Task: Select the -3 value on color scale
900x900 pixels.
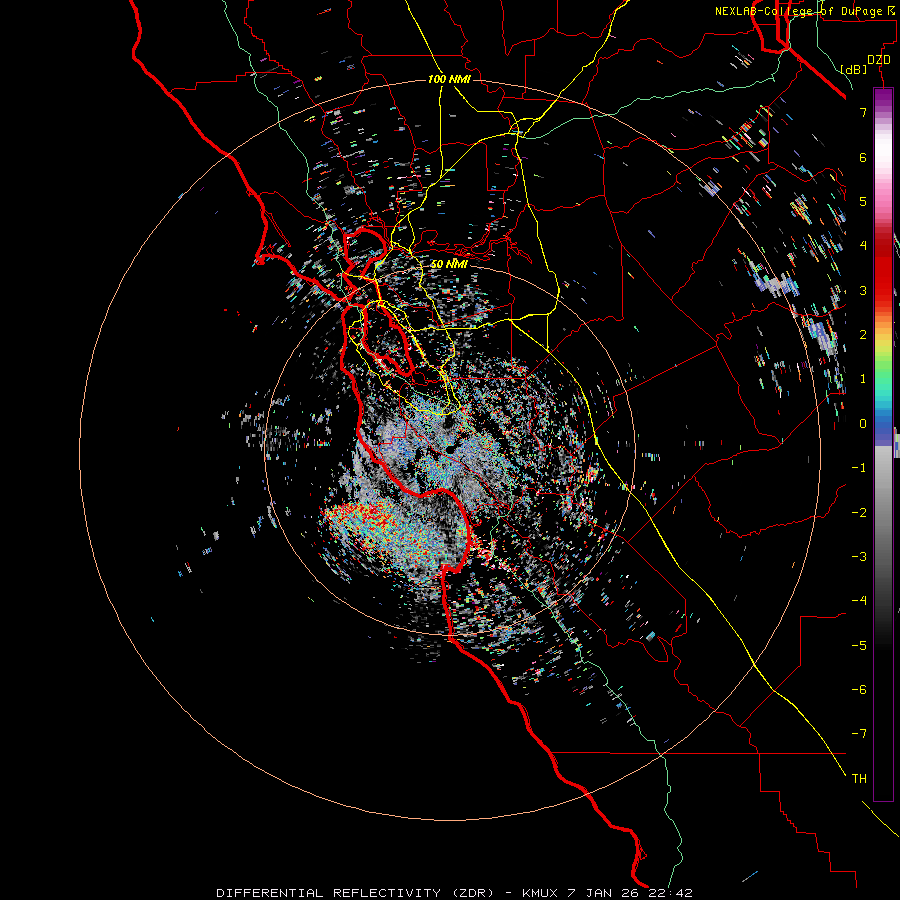Action: click(x=859, y=557)
